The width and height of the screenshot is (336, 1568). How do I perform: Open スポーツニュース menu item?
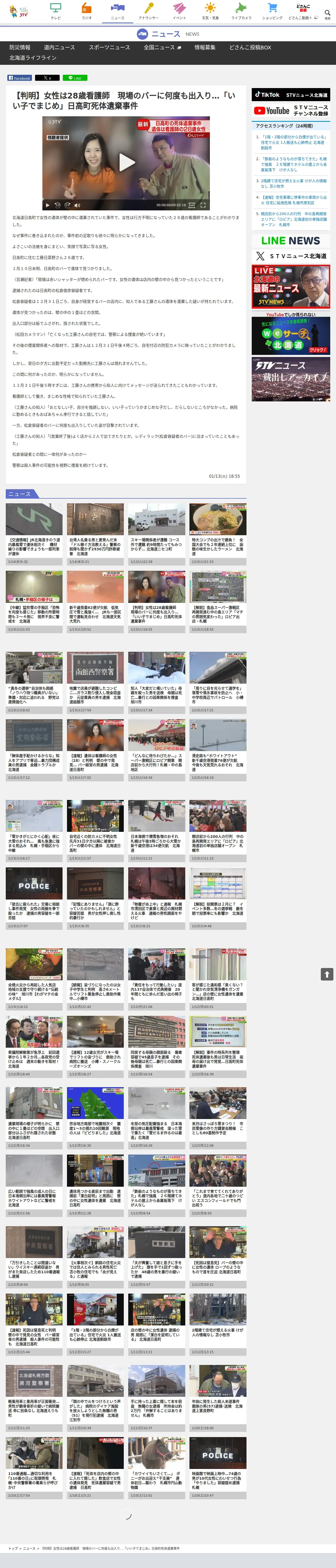[x=109, y=48]
